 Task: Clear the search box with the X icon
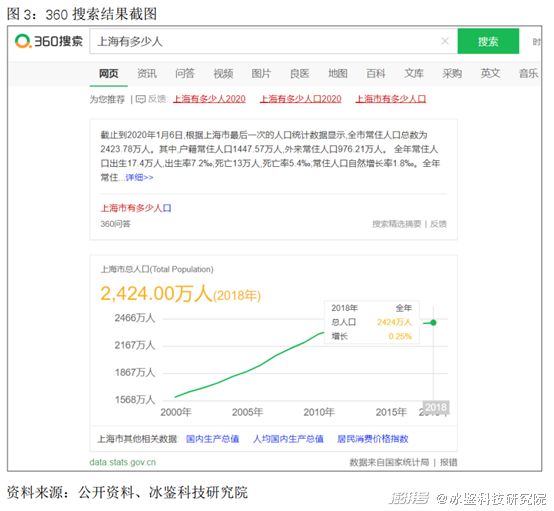pyautogui.click(x=445, y=41)
